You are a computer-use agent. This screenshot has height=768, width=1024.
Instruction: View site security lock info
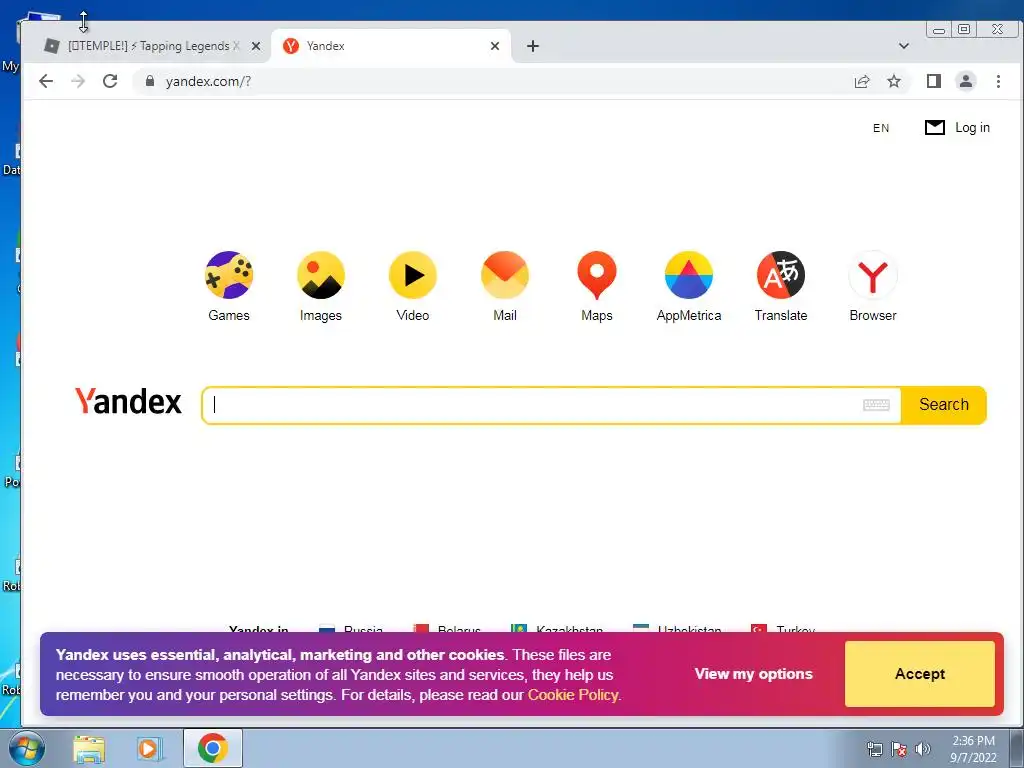(x=150, y=81)
